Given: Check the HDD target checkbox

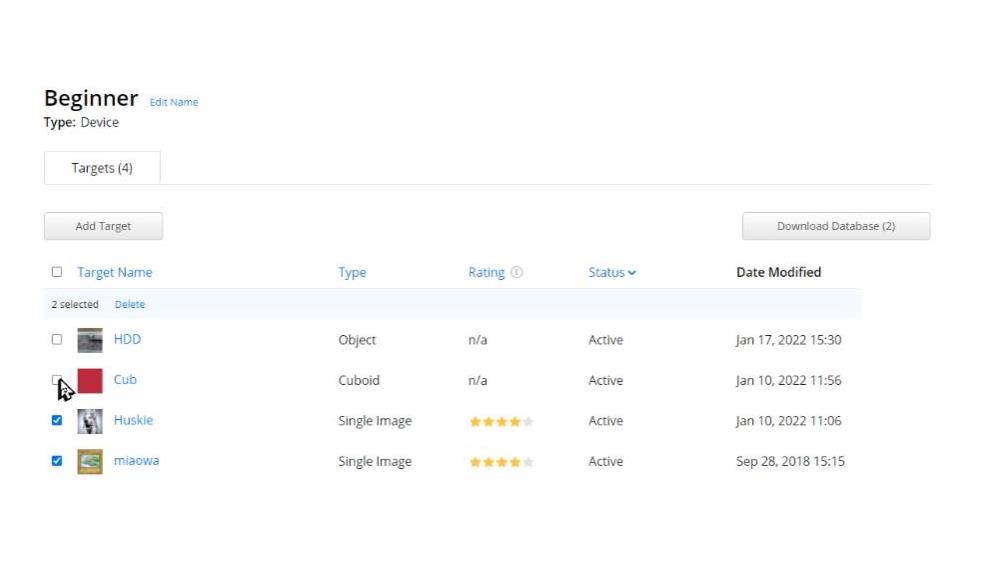Looking at the screenshot, I should [57, 340].
